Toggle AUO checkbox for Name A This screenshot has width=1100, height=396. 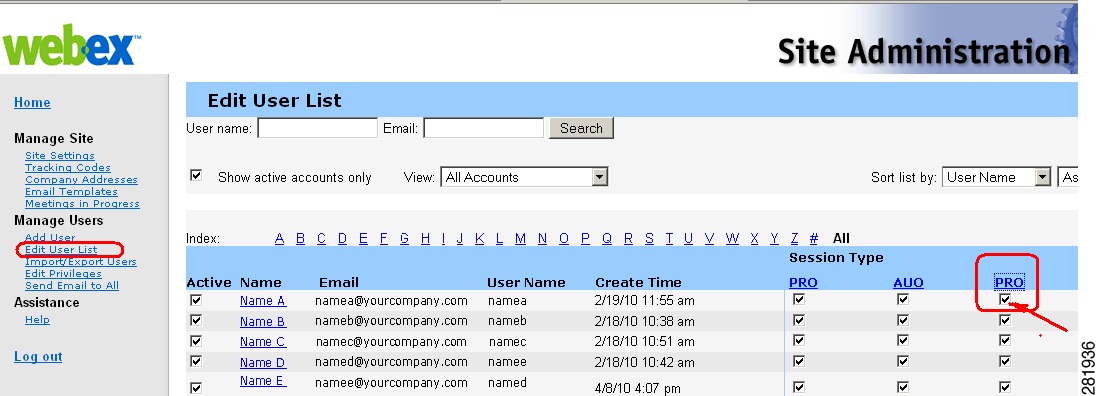(903, 299)
